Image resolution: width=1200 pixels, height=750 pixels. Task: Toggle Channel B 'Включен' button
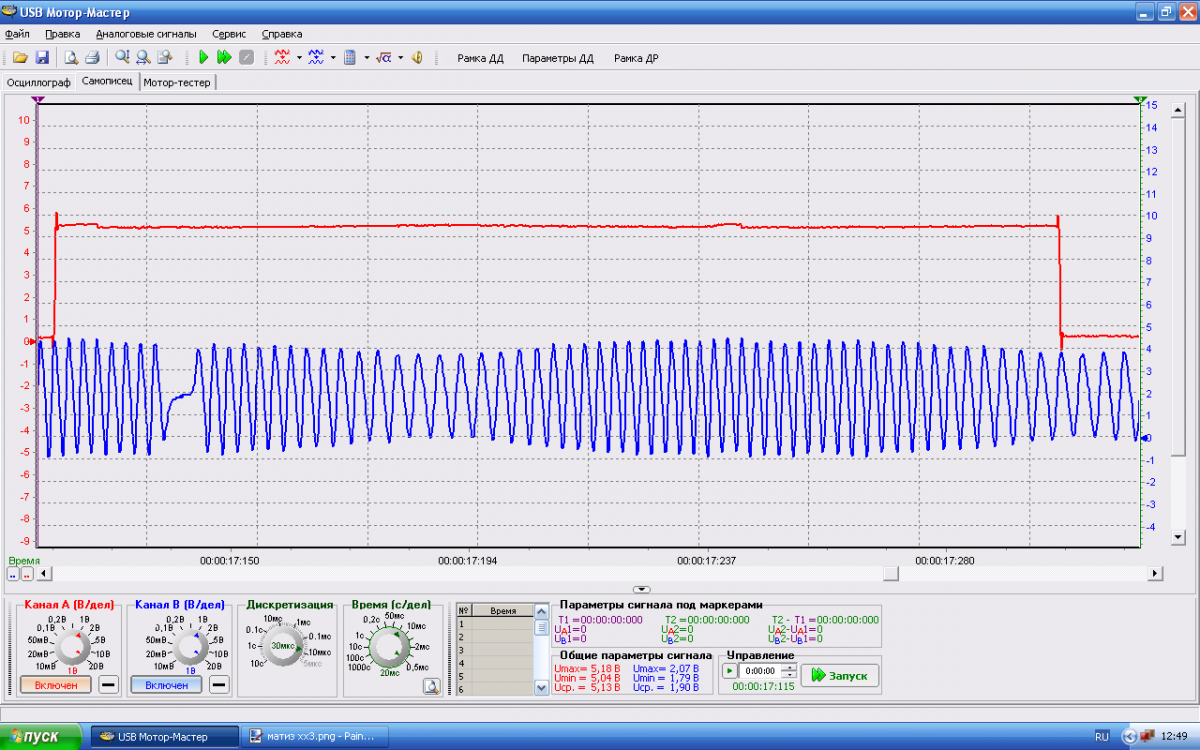pos(166,685)
